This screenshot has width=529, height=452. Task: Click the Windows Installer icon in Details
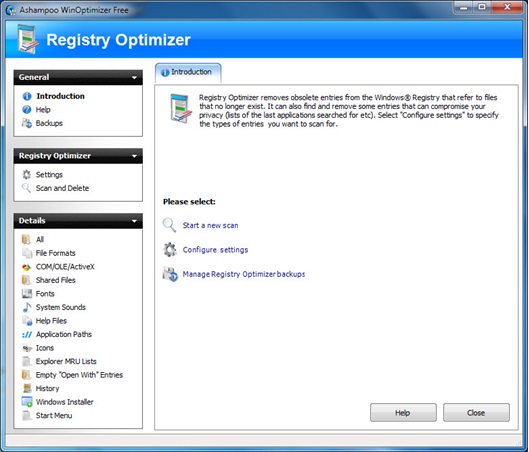point(27,402)
